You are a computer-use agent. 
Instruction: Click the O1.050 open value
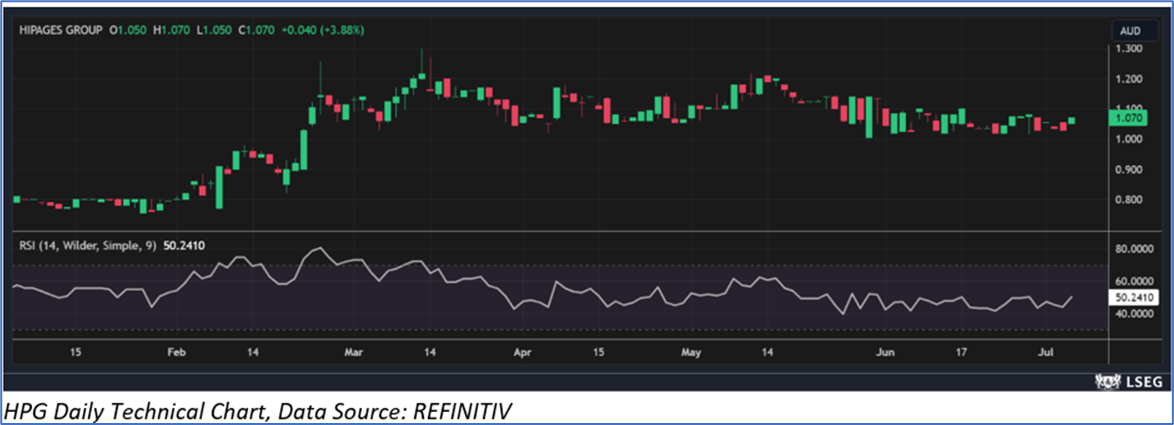click(130, 31)
